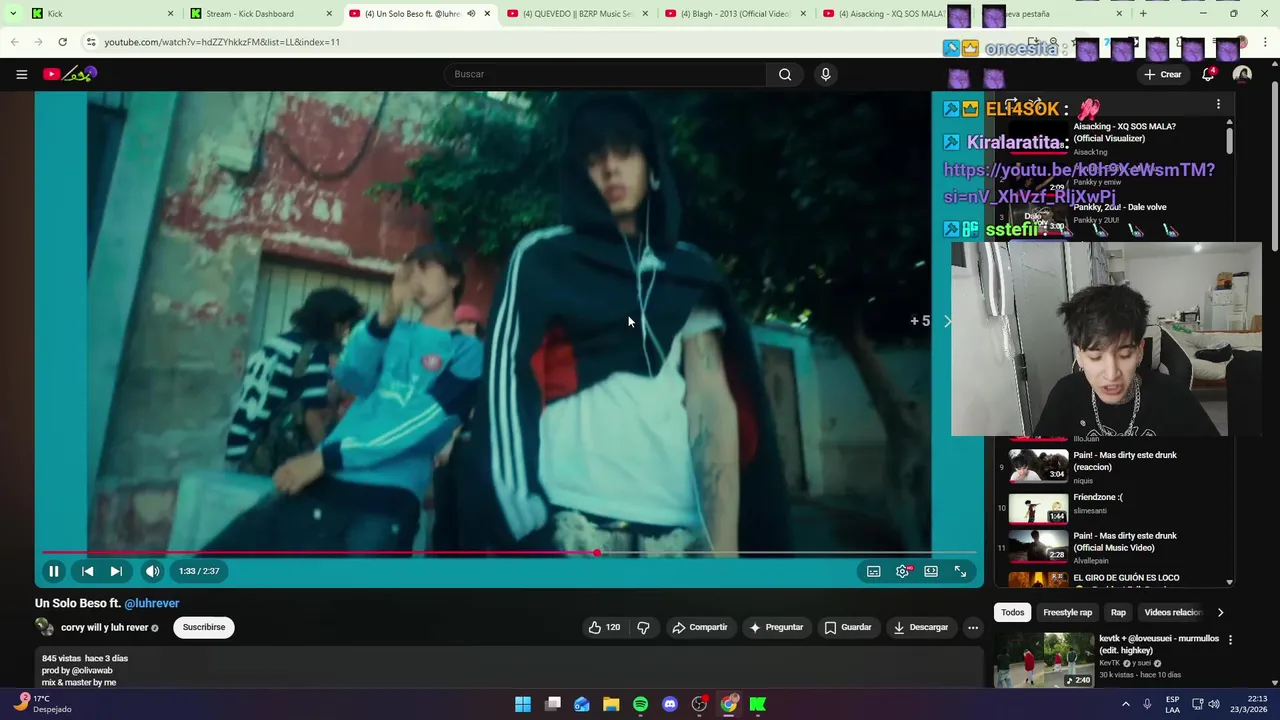1280x720 pixels.
Task: Open Kick app from the taskbar
Action: click(758, 704)
